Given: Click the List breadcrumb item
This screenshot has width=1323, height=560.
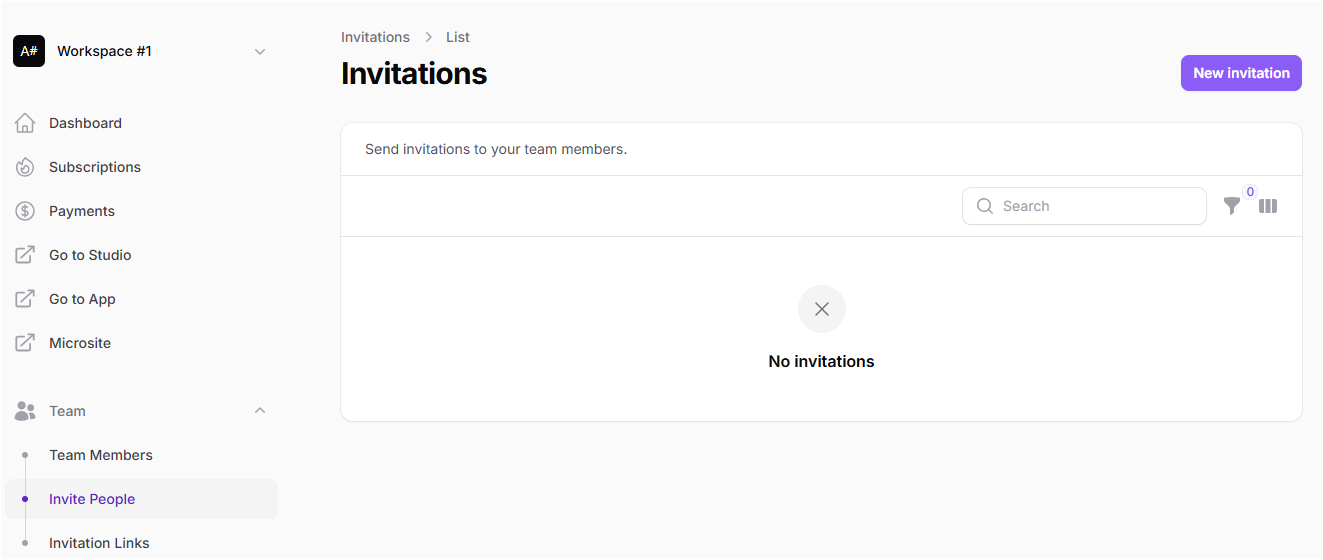Looking at the screenshot, I should (458, 37).
